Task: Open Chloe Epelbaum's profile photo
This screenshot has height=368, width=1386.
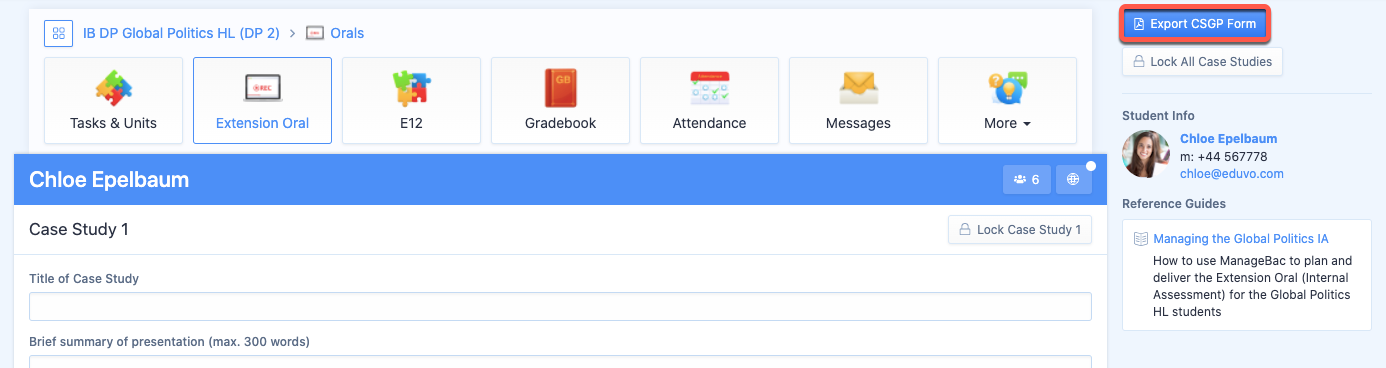Action: pos(1146,154)
